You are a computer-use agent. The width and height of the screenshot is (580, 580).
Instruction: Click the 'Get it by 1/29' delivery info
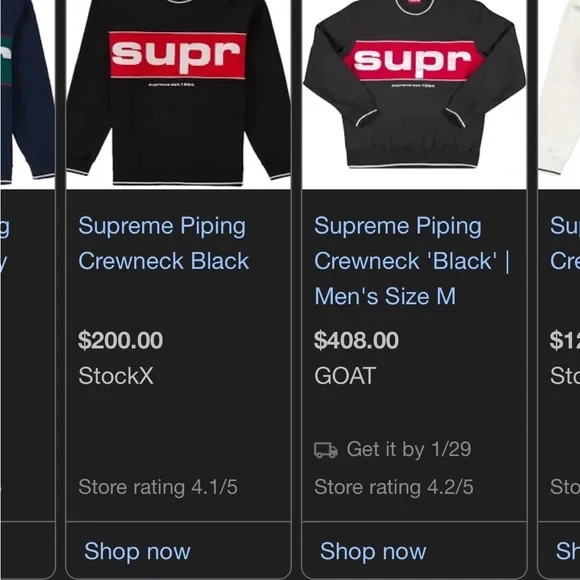click(x=392, y=449)
